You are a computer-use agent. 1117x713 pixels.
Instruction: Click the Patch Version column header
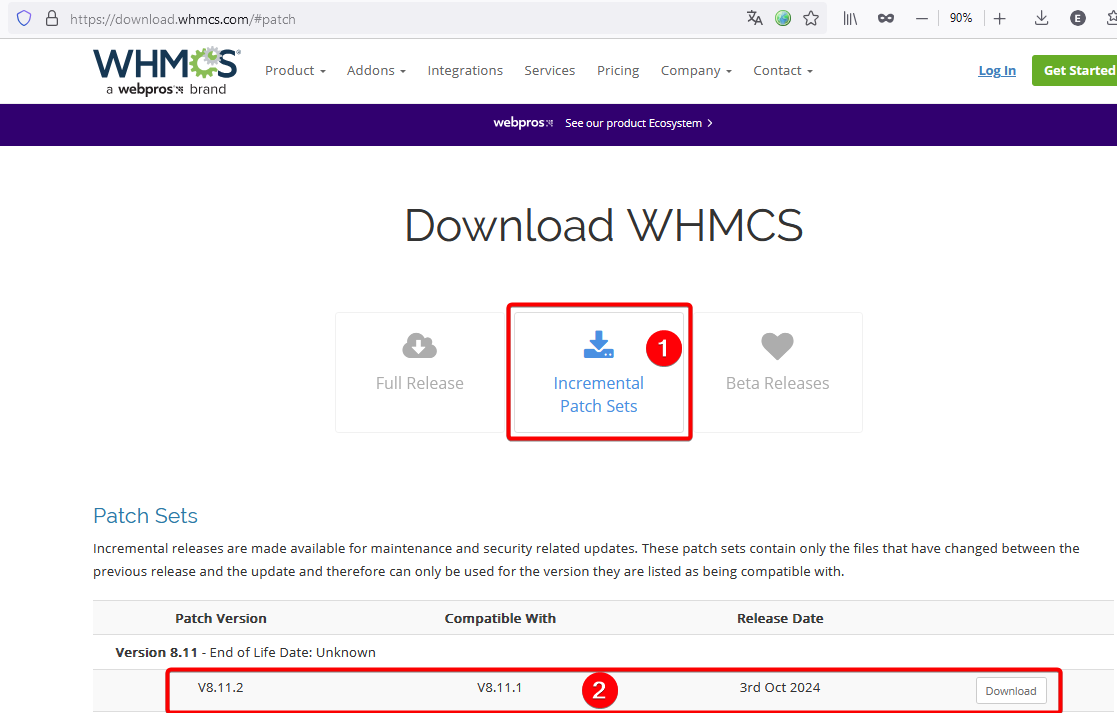point(221,618)
